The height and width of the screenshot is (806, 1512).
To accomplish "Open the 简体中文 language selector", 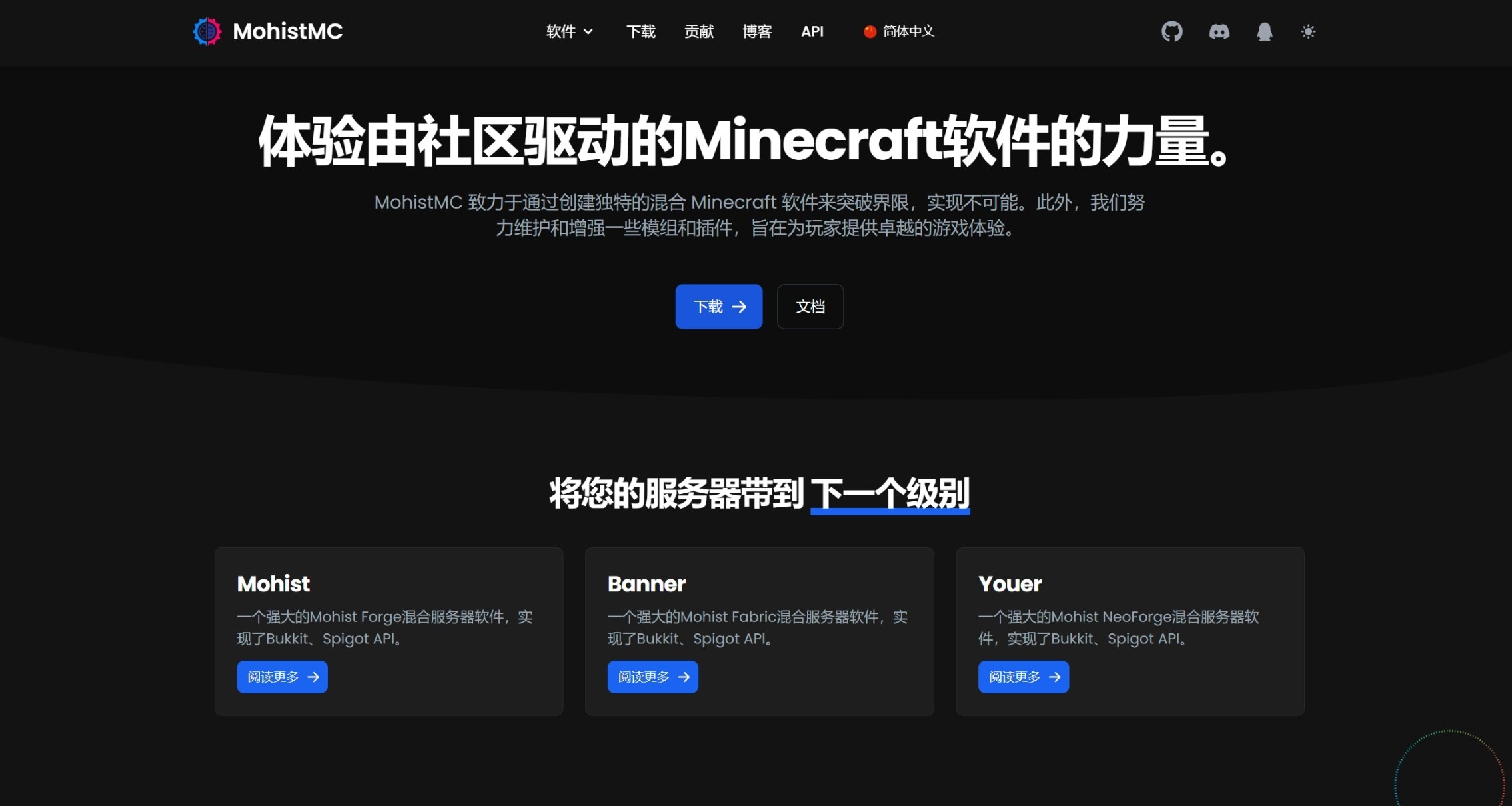I will pos(899,31).
